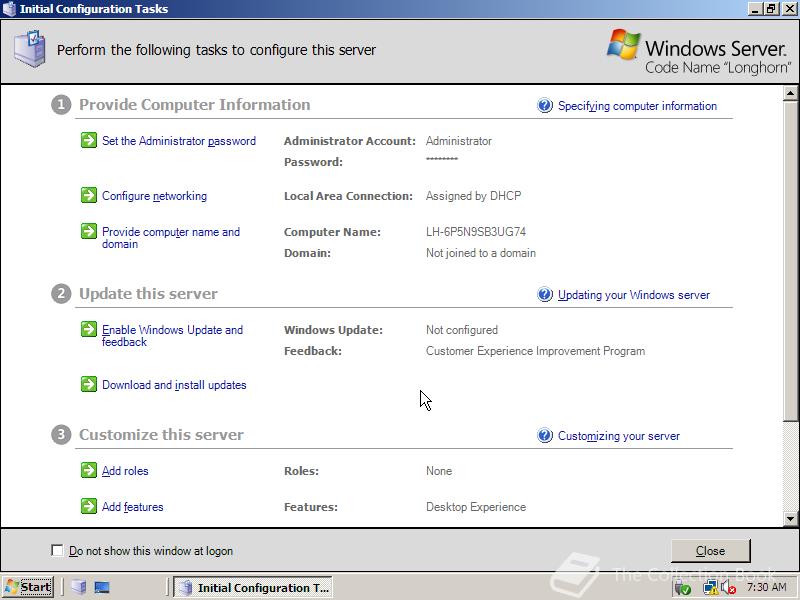
Task: Click the 'Update this server' heading
Action: pos(148,294)
